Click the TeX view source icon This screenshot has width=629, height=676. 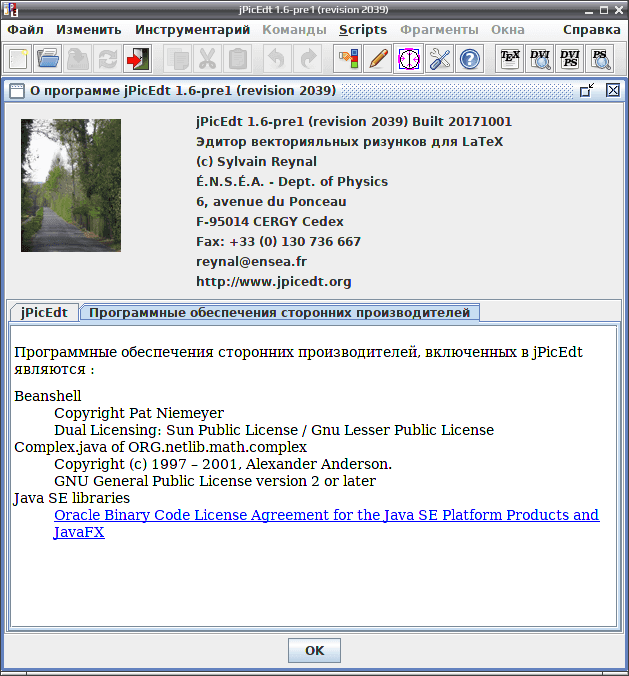coord(510,59)
